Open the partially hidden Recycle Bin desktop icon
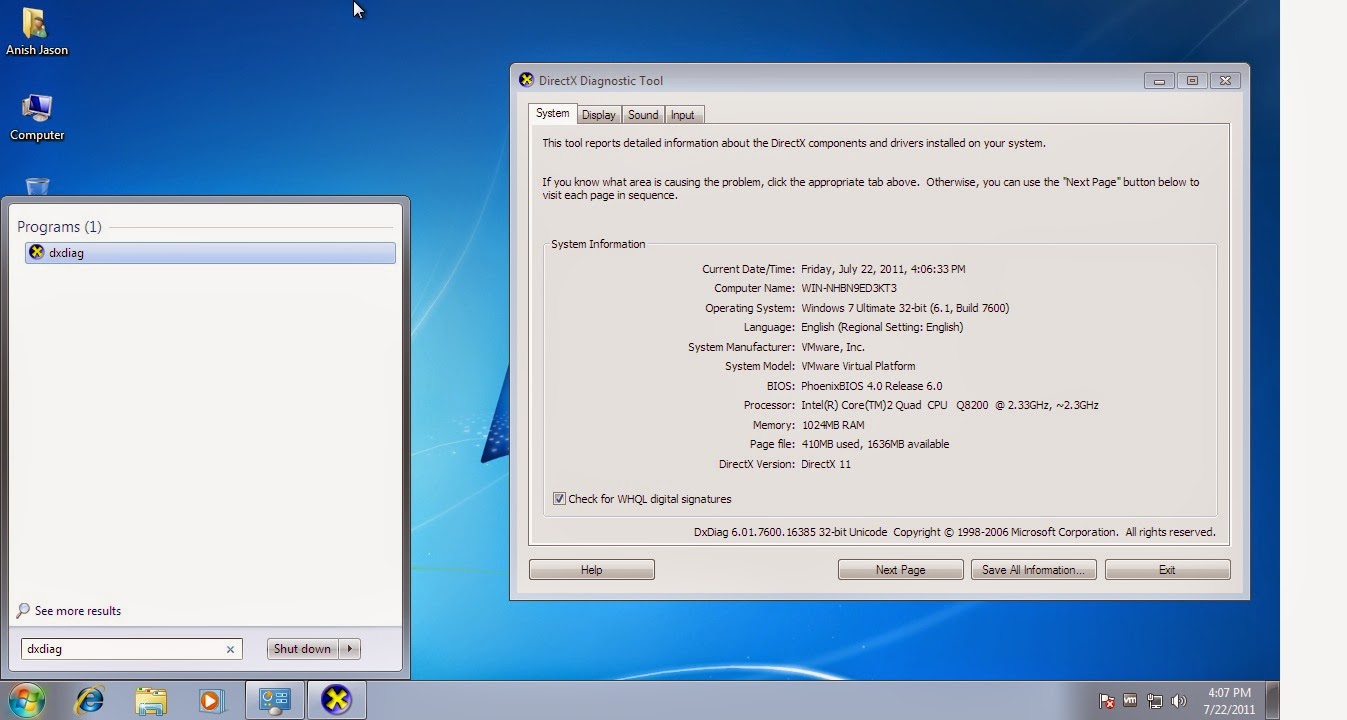The width and height of the screenshot is (1347, 720). click(37, 186)
